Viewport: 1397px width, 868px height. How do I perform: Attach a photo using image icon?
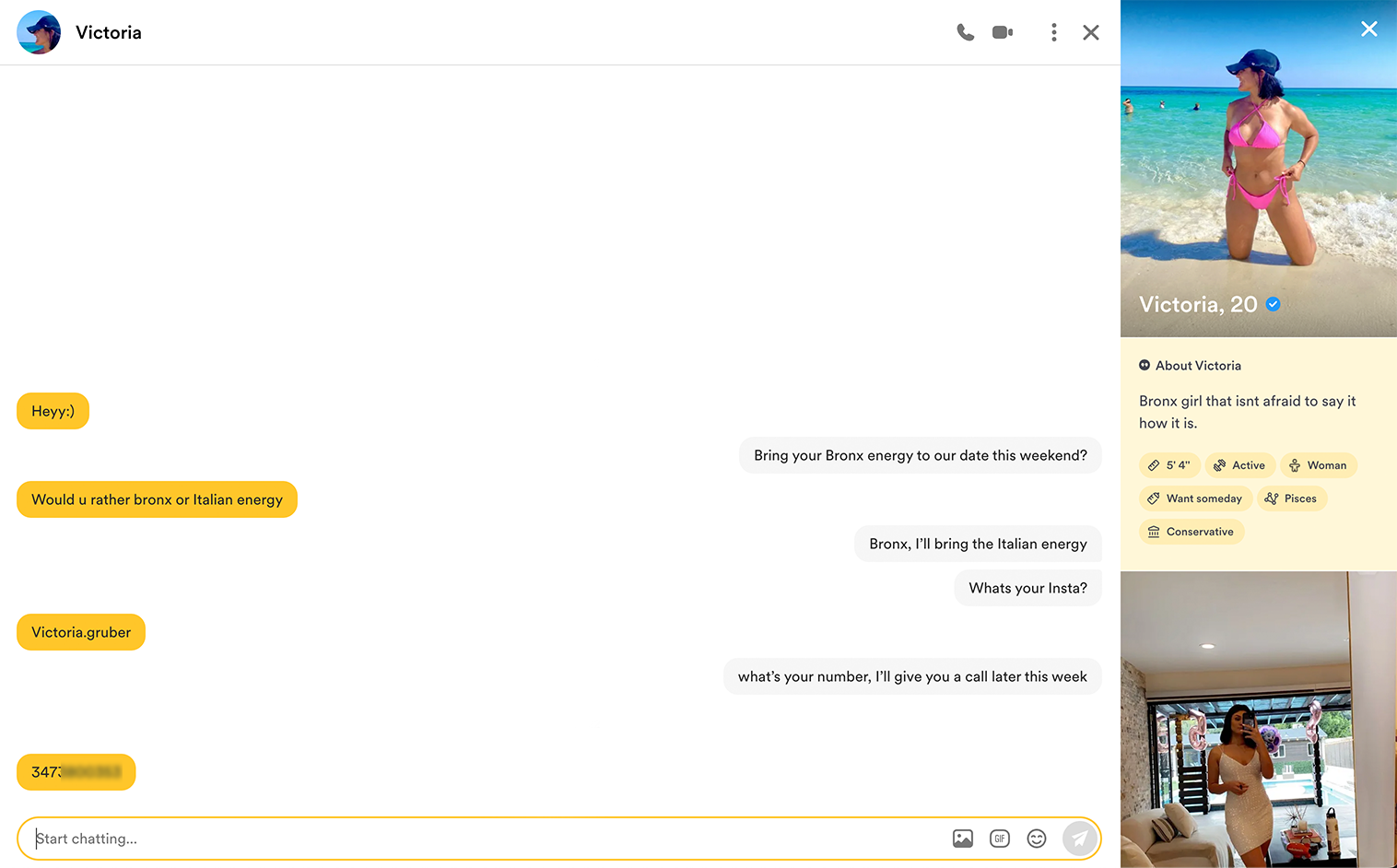[963, 839]
